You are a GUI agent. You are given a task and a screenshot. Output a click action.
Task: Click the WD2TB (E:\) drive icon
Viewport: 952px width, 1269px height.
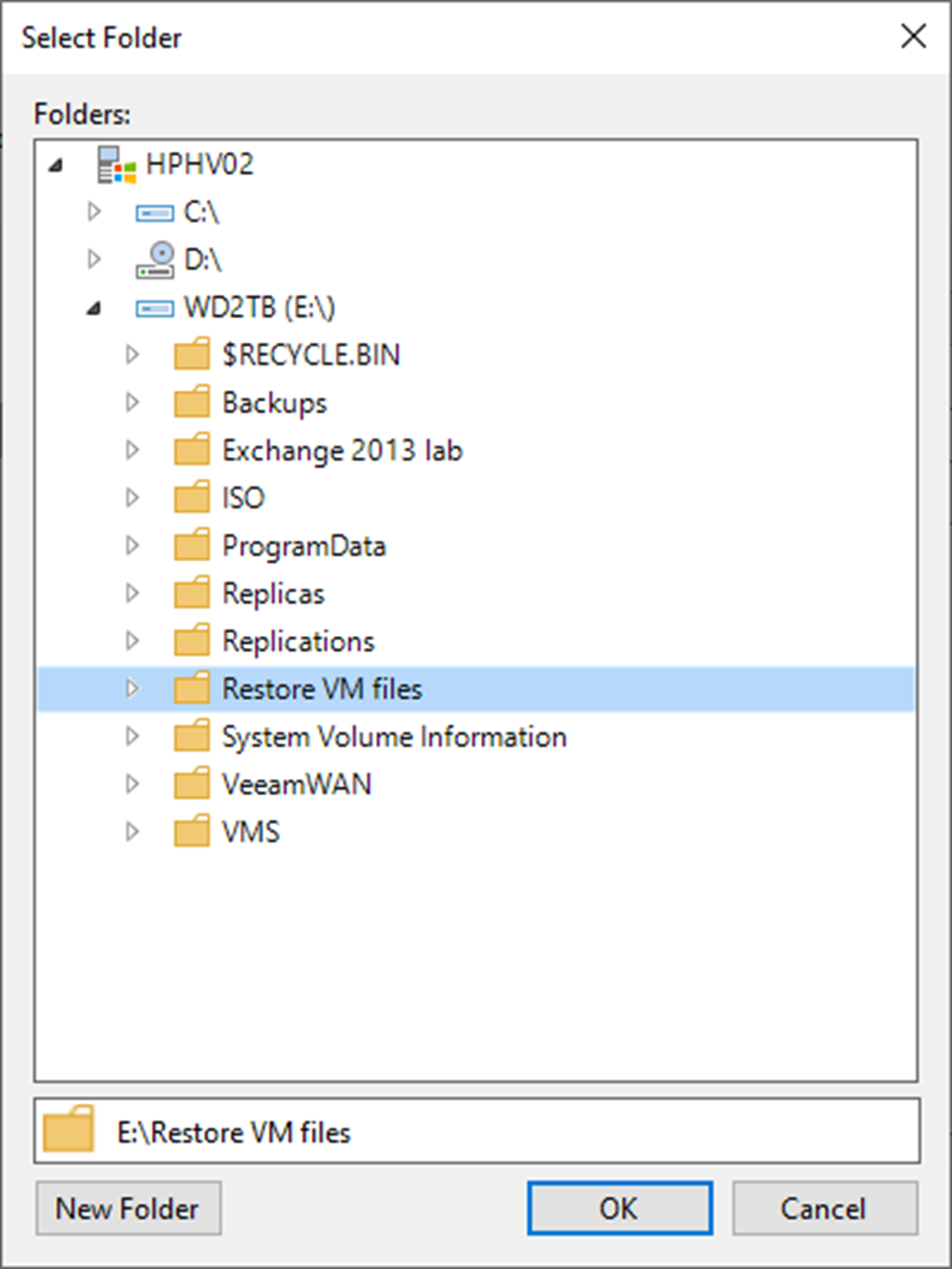(155, 308)
